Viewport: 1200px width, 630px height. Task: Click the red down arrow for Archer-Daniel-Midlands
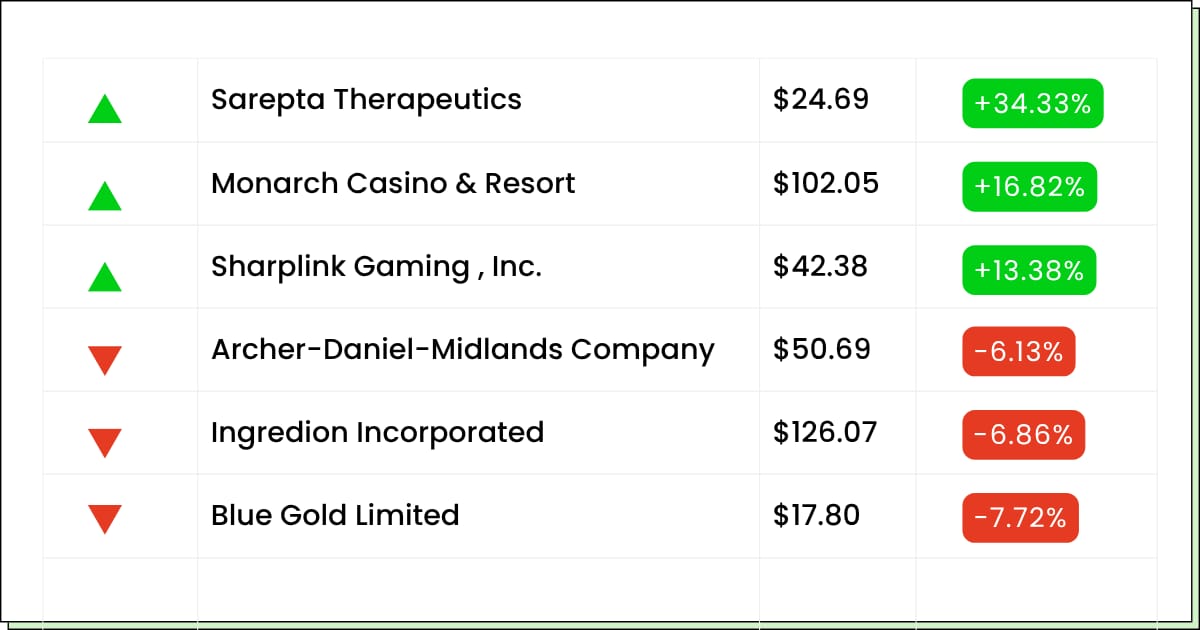tap(105, 360)
